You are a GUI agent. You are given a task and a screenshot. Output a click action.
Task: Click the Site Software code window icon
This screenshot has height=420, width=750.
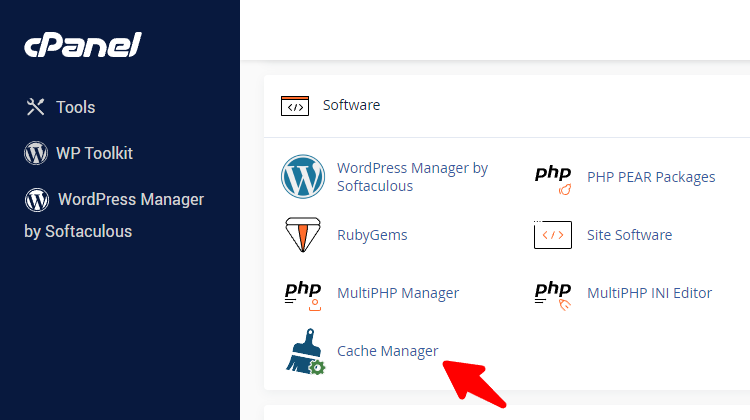click(x=553, y=234)
